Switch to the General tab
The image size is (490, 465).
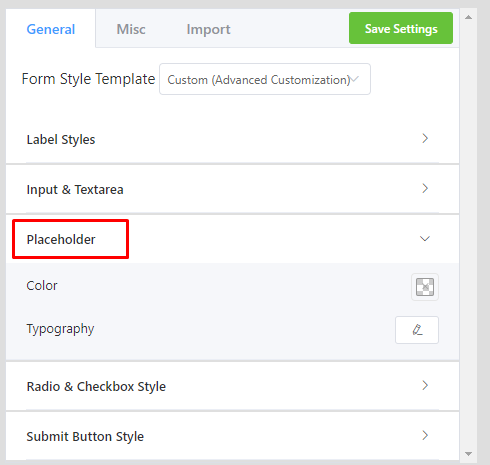[51, 29]
